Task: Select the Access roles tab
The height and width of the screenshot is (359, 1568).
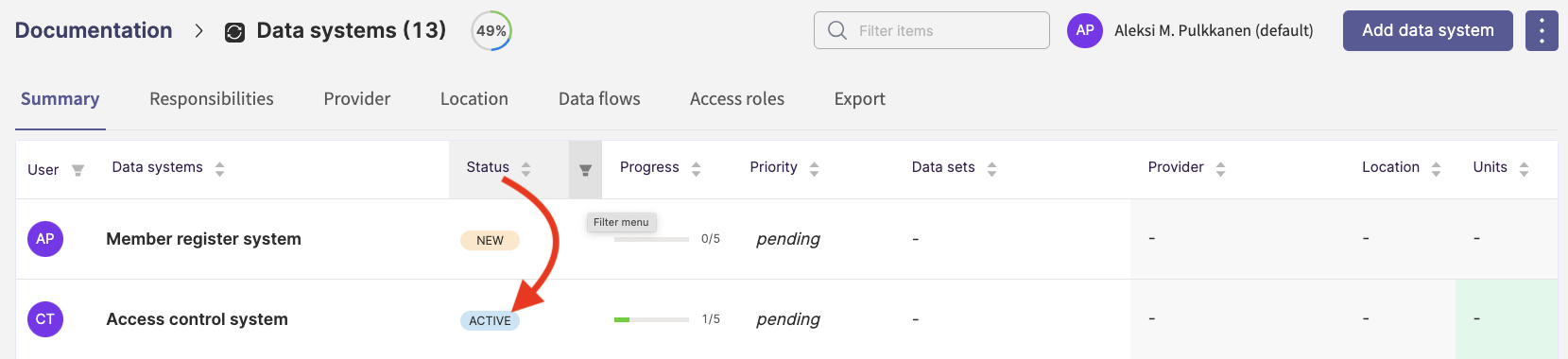Action: pos(737,99)
